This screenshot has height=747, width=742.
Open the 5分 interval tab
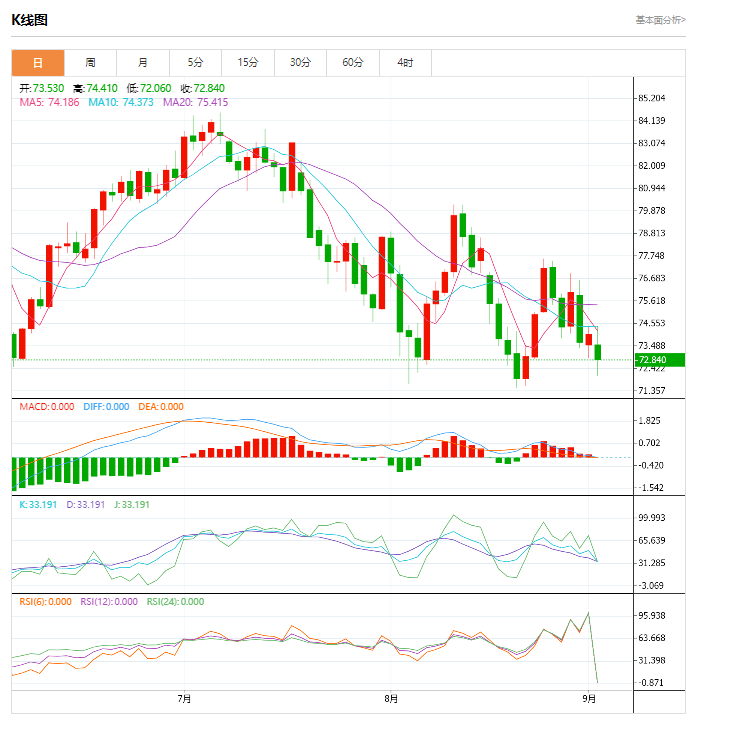click(x=195, y=63)
